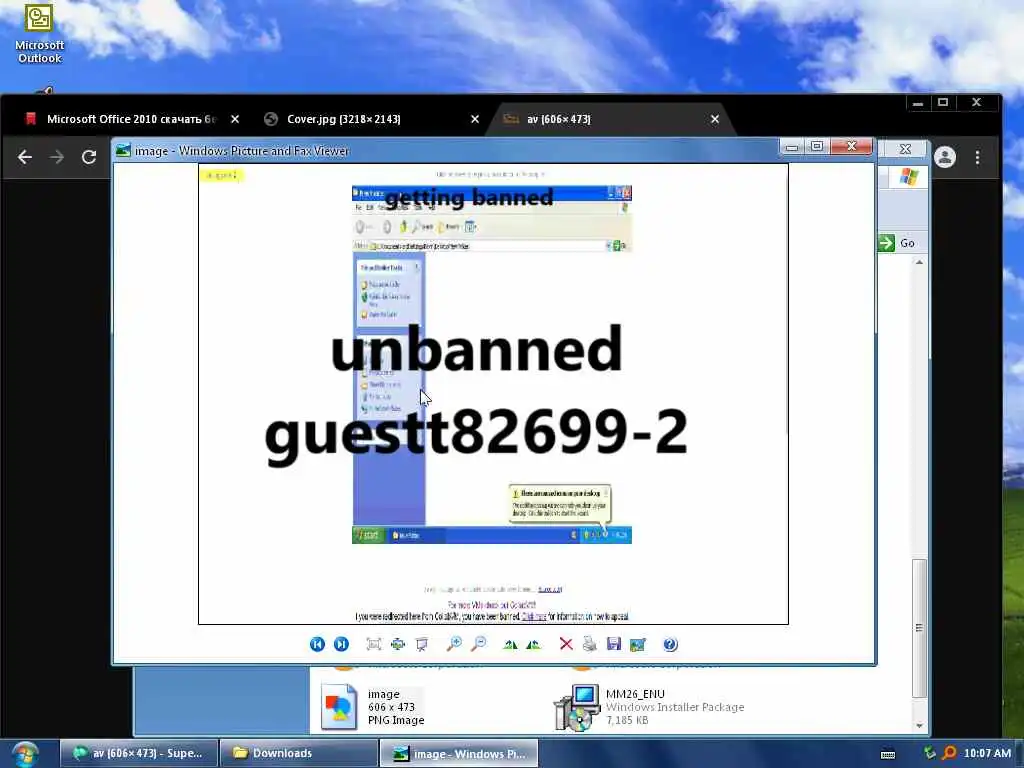The image size is (1024, 768).
Task: Click the taskbar clock 10:07 AM
Action: (x=987, y=753)
